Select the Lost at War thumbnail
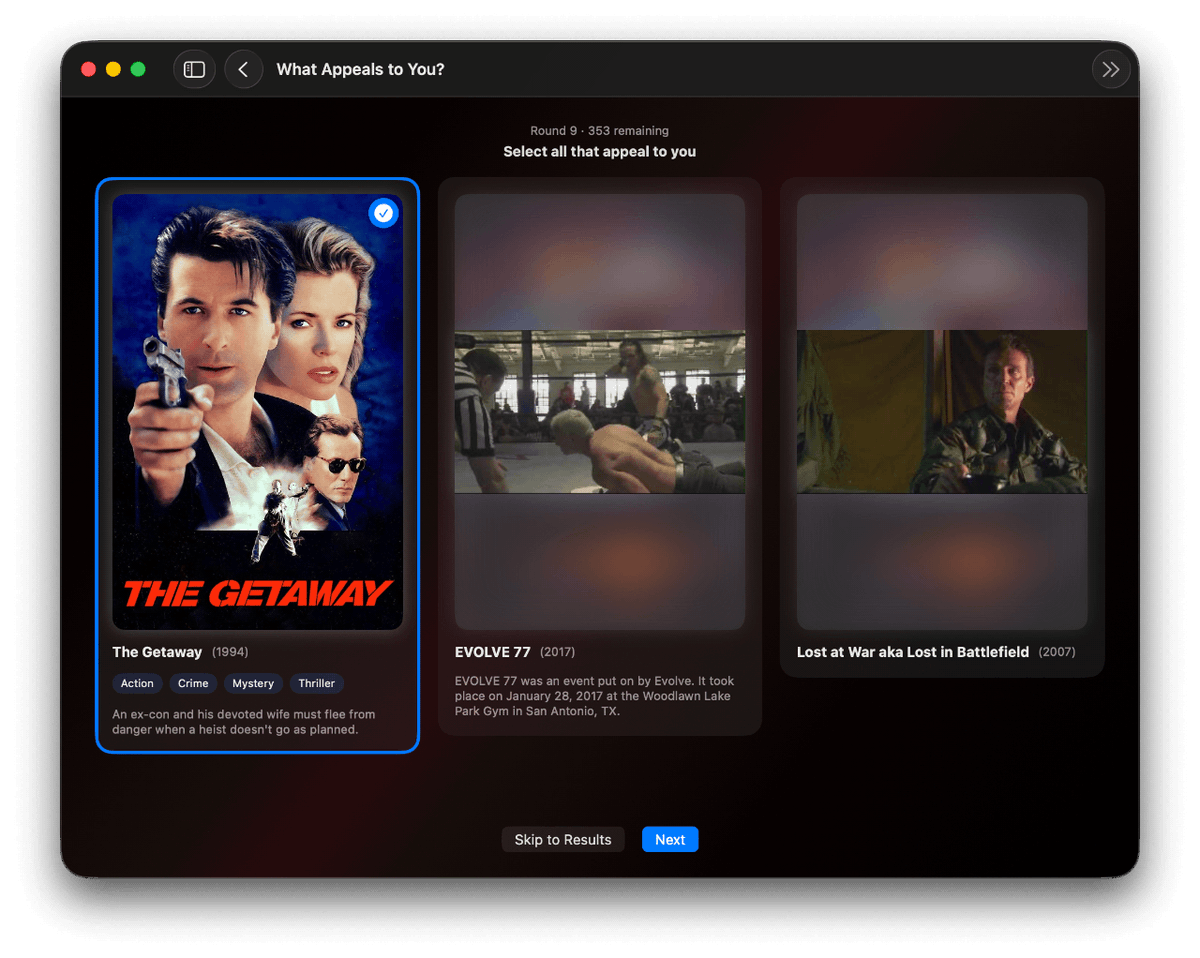The height and width of the screenshot is (958, 1200). coord(942,412)
